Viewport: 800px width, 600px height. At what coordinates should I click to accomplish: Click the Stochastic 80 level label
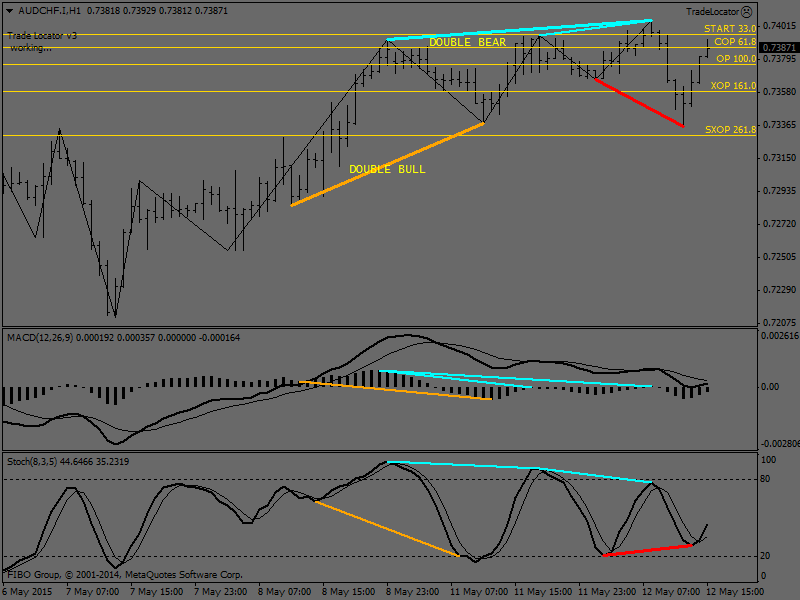click(765, 479)
